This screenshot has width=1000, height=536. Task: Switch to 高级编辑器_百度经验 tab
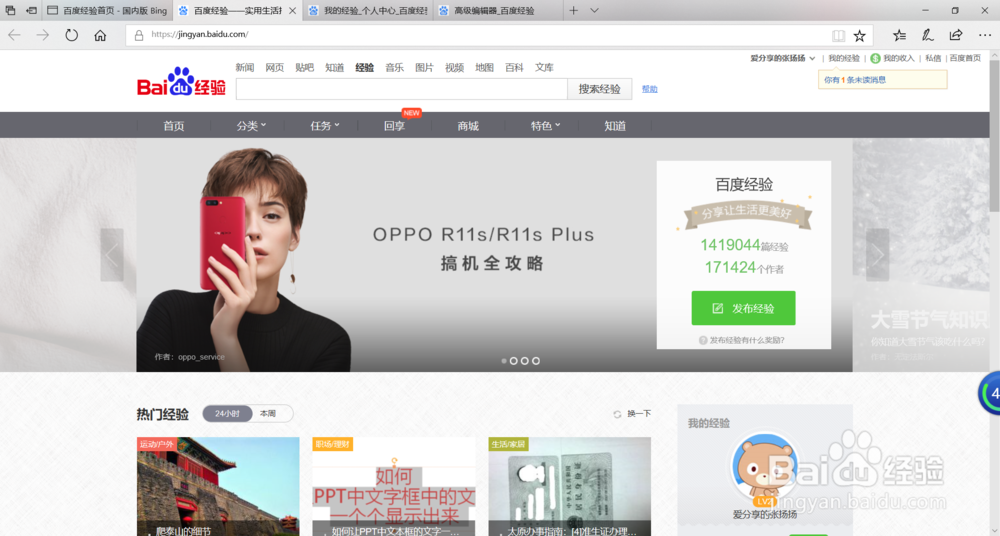pyautogui.click(x=497, y=11)
